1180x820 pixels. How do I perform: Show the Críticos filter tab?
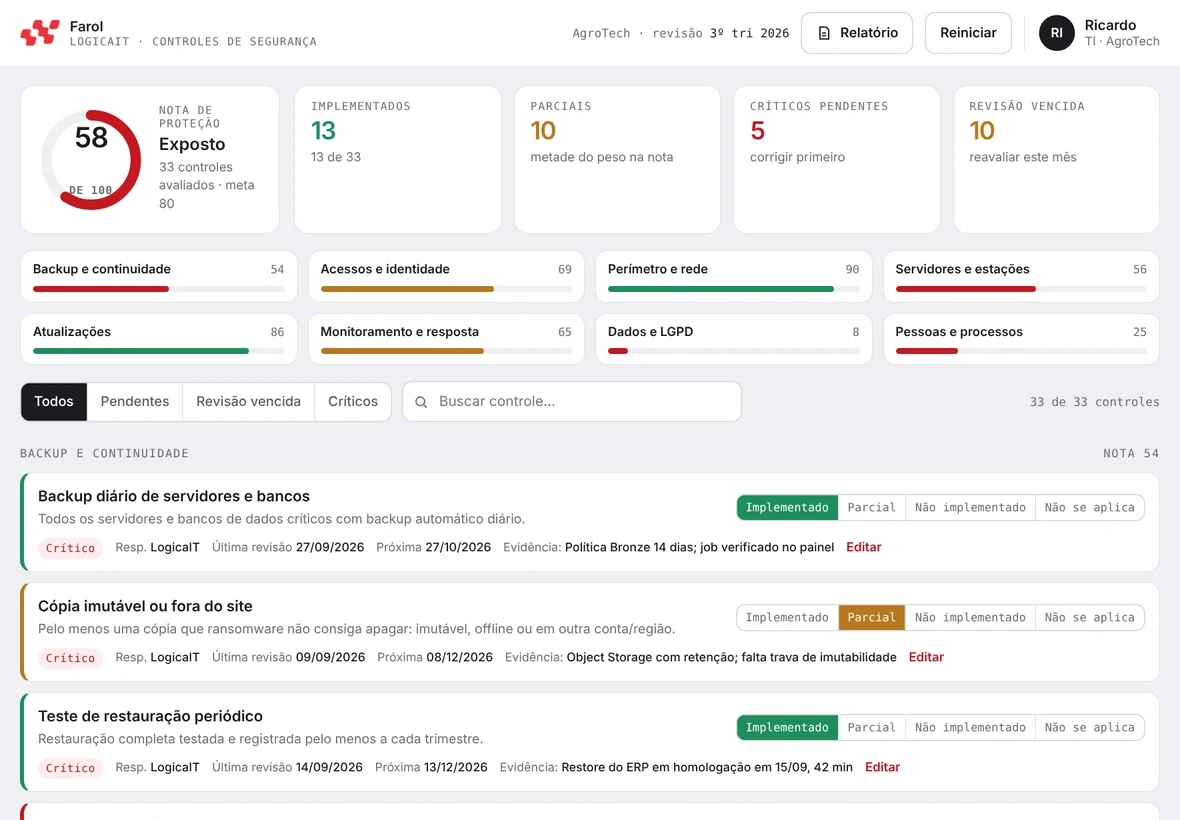click(353, 402)
